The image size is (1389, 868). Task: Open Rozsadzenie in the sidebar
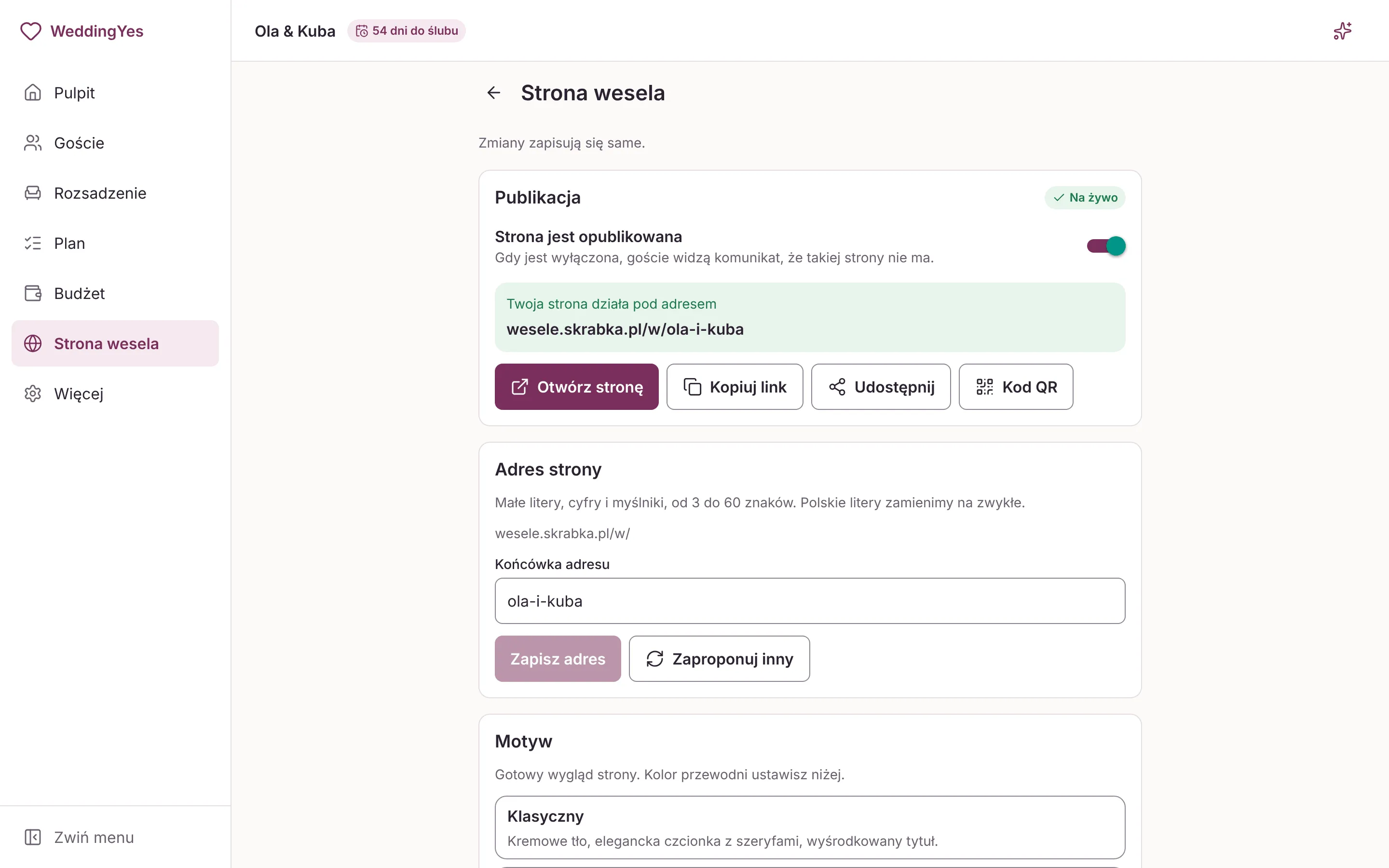tap(115, 193)
